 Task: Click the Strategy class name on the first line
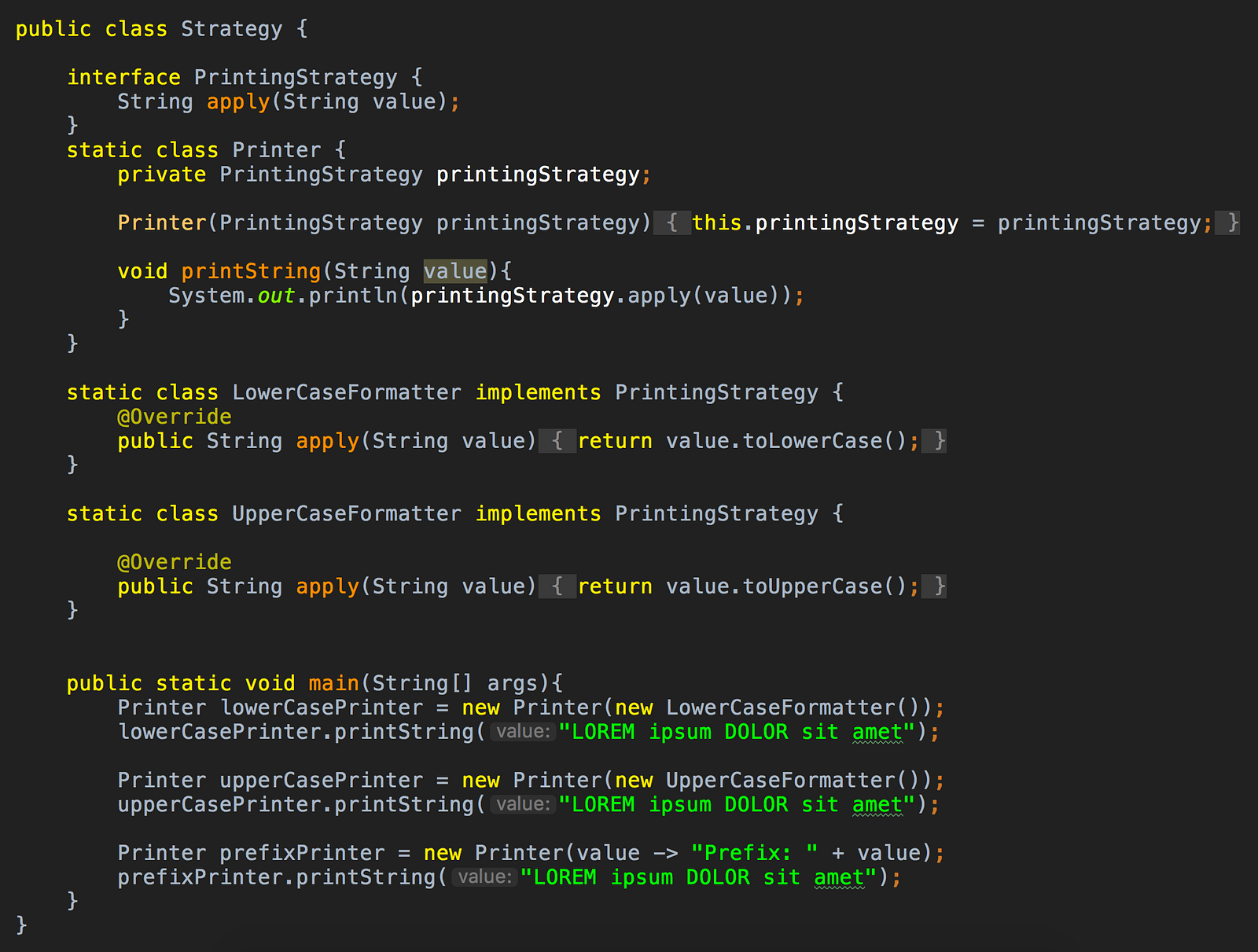[231, 29]
